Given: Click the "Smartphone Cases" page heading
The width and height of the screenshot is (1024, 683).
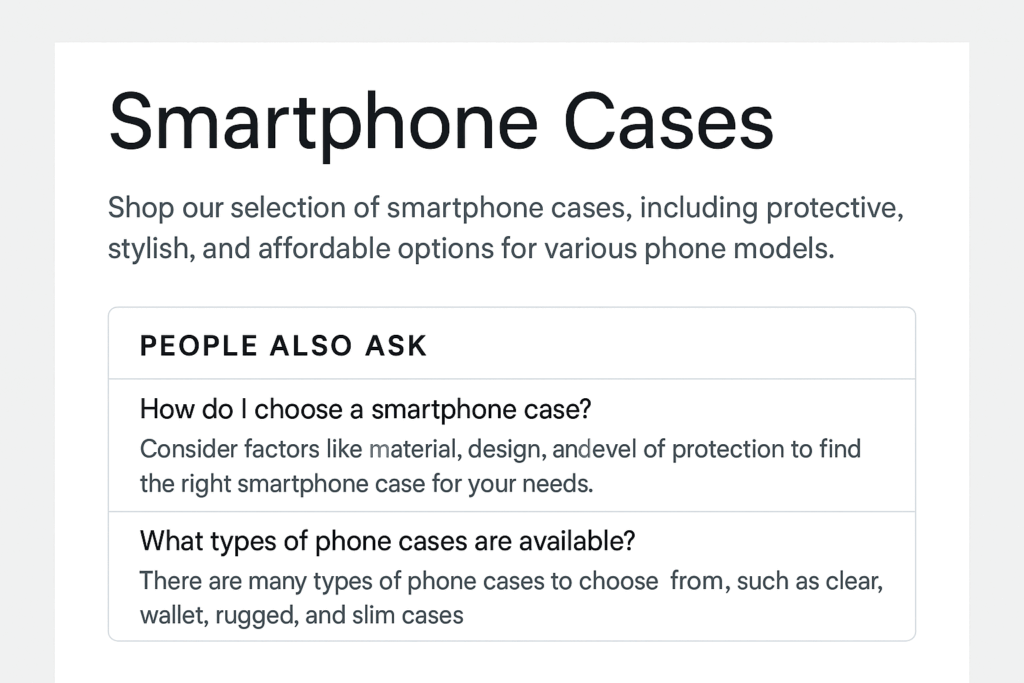Looking at the screenshot, I should click(441, 123).
